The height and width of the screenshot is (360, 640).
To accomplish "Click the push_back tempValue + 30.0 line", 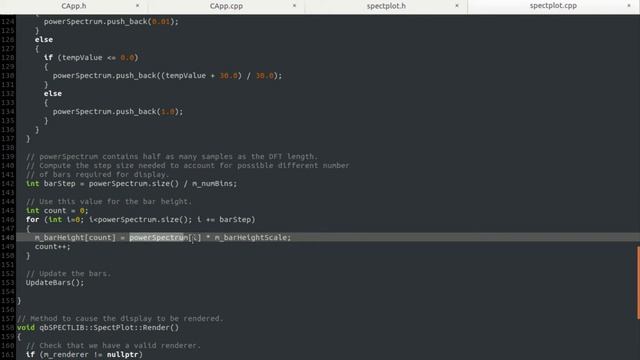I will tap(167, 76).
